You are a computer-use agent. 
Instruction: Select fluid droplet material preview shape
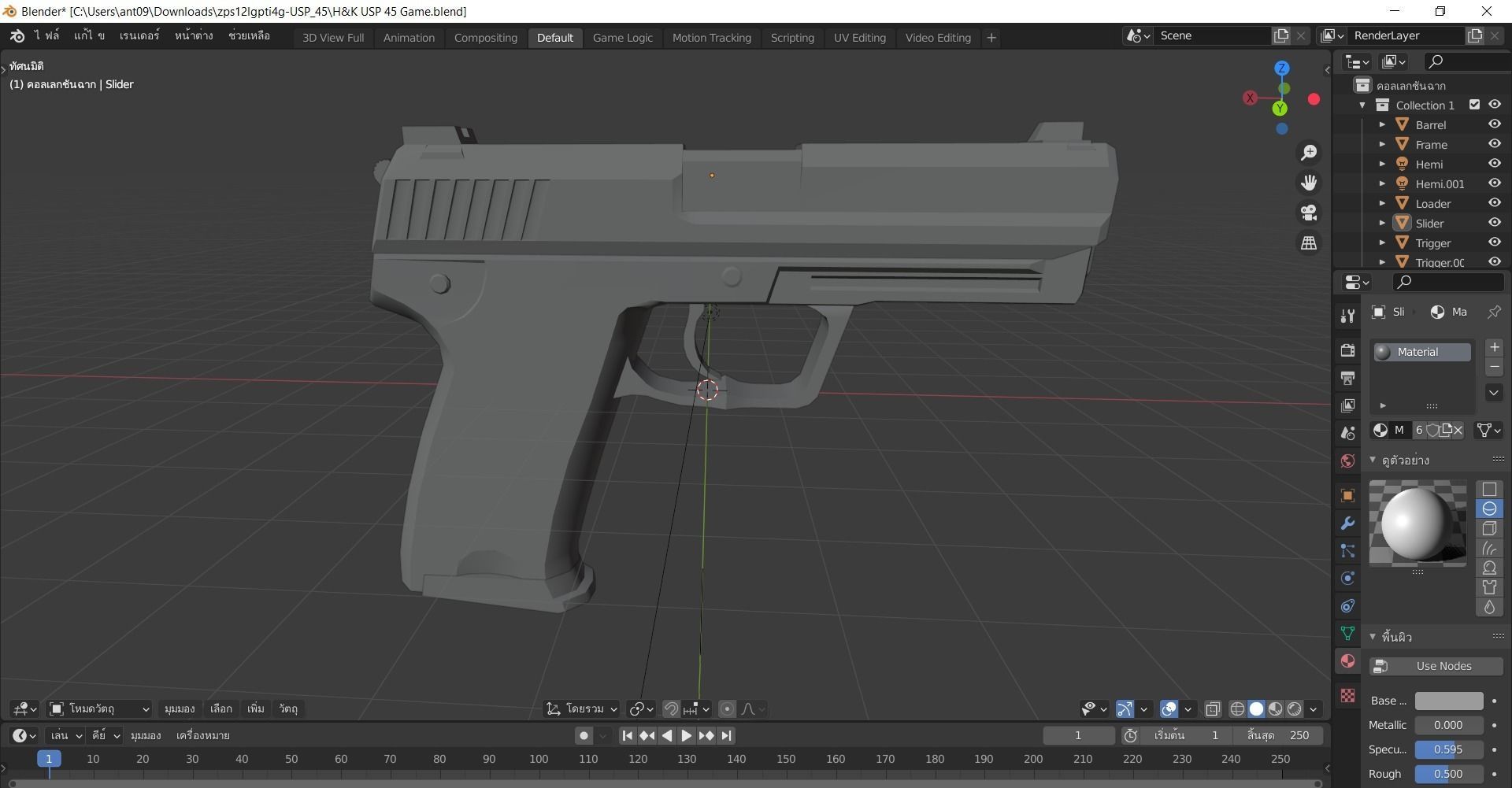coord(1489,607)
